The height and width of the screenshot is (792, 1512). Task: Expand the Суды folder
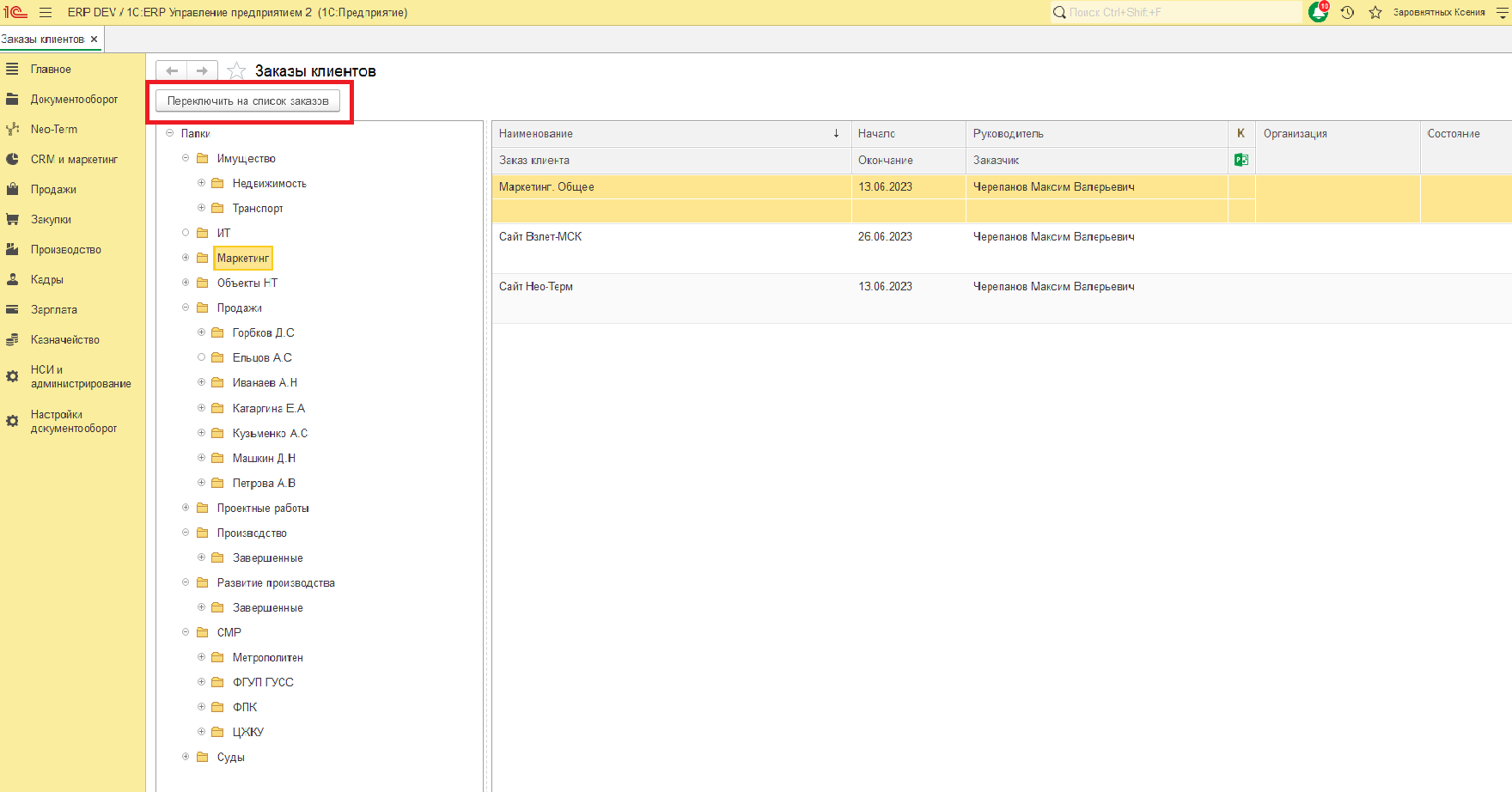click(185, 757)
